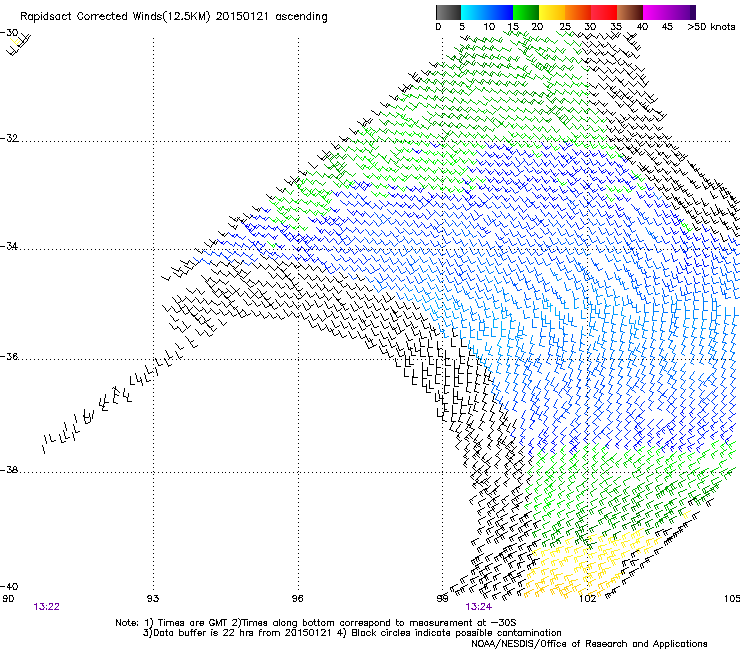The height and width of the screenshot is (650, 740).
Task: Click the date '20150121' in the title
Action: click(x=242, y=17)
